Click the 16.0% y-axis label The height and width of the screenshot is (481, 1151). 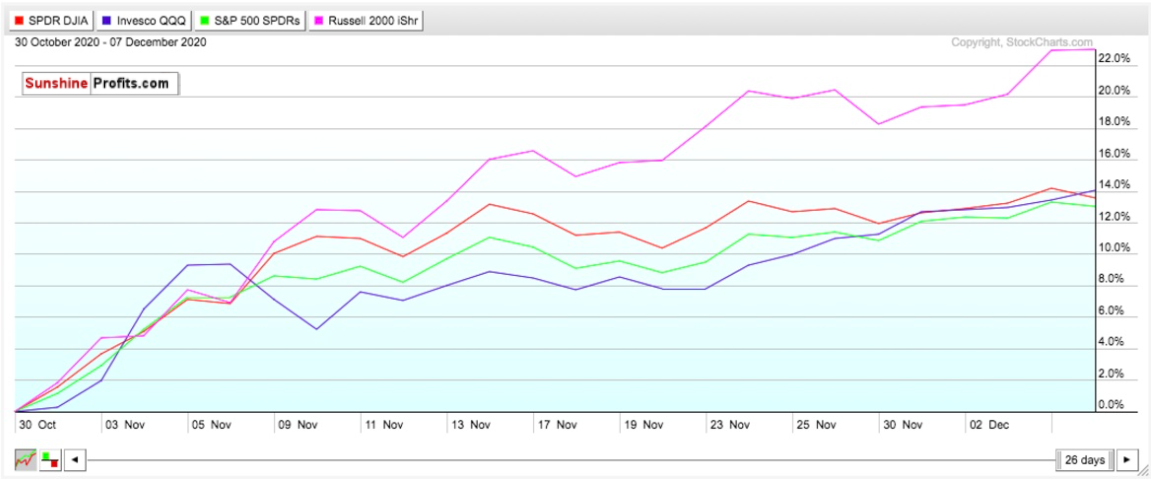click(1114, 154)
